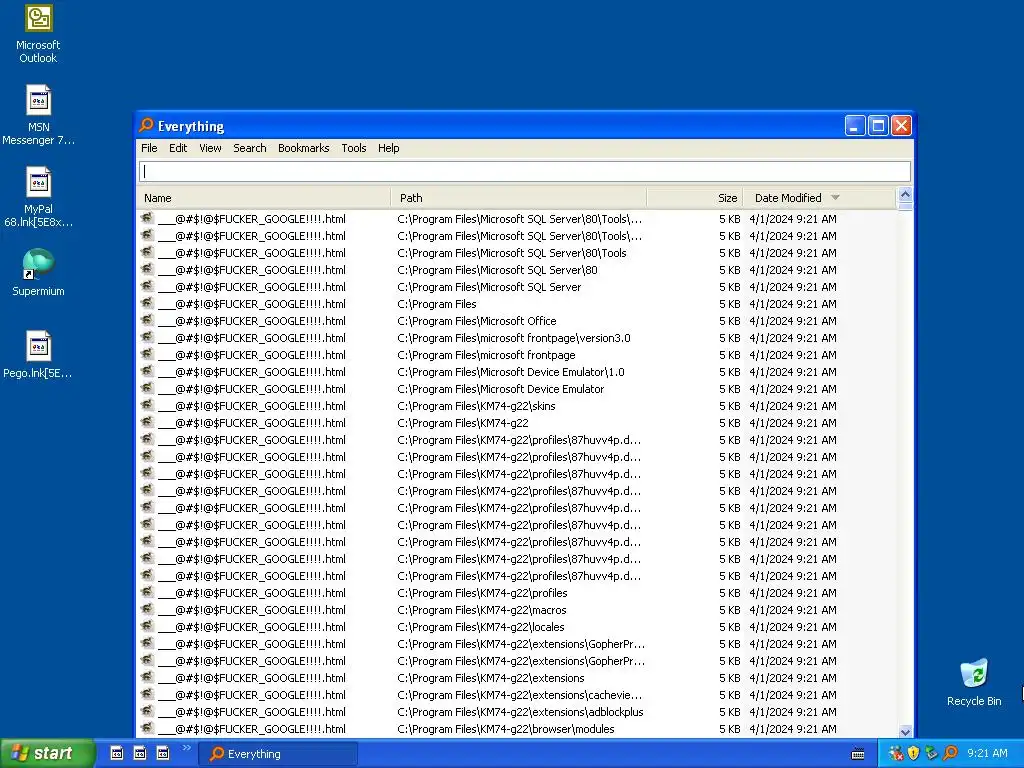
Task: Select the MSN Messenger 7 desktop icon
Action: click(x=38, y=116)
